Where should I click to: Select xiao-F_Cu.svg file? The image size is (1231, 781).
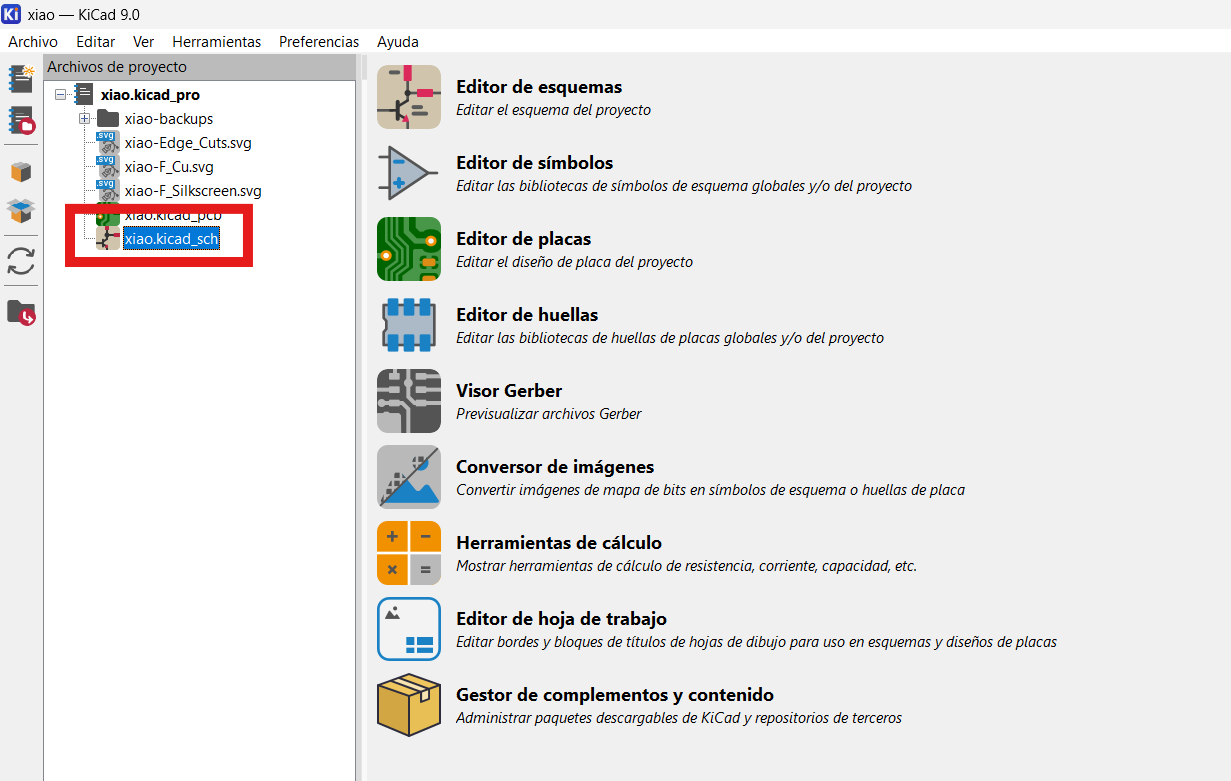[x=169, y=167]
